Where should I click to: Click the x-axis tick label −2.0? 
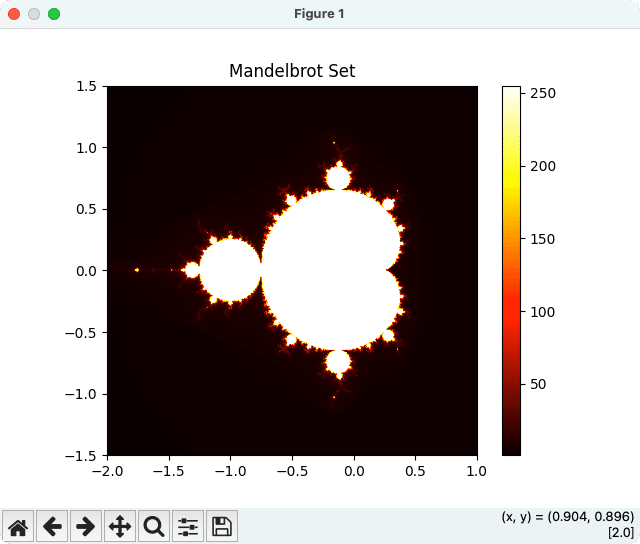(107, 471)
